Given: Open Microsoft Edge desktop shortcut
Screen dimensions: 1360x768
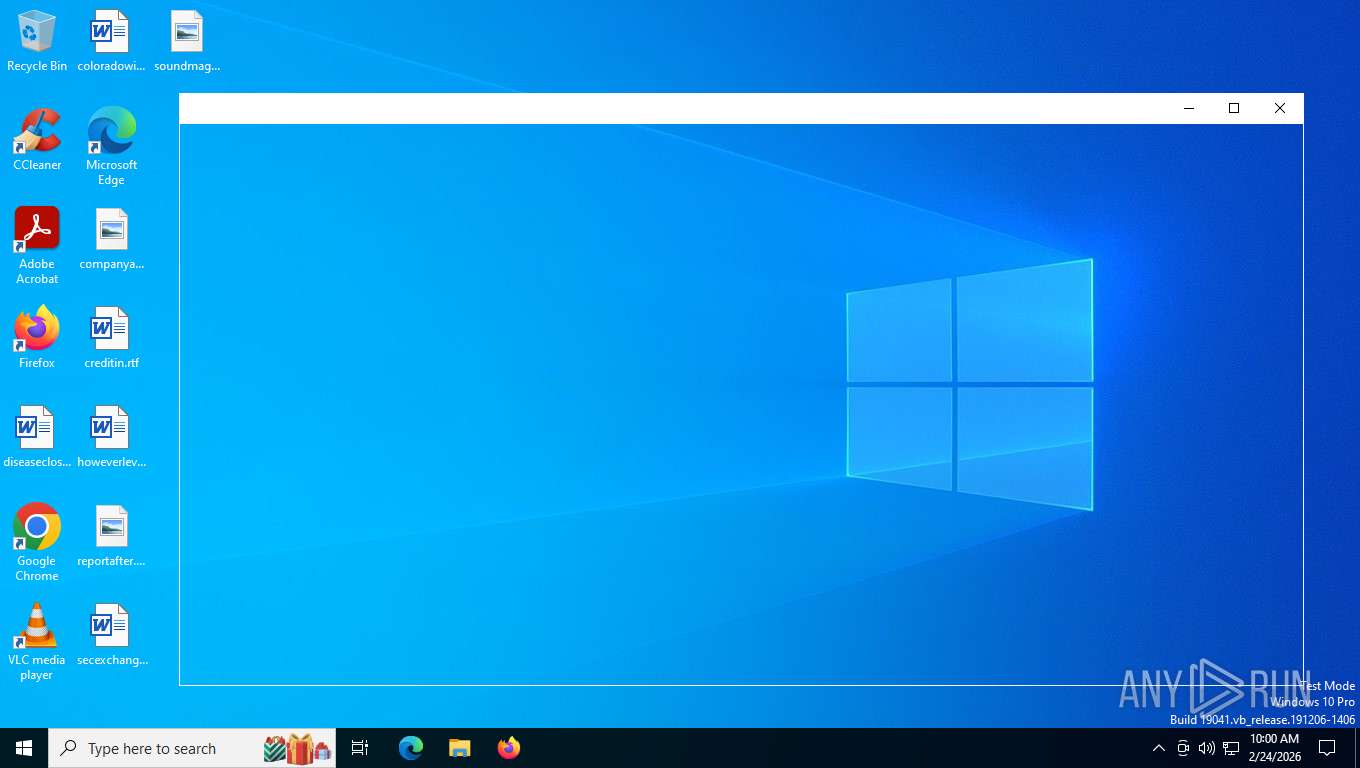Looking at the screenshot, I should (x=111, y=147).
